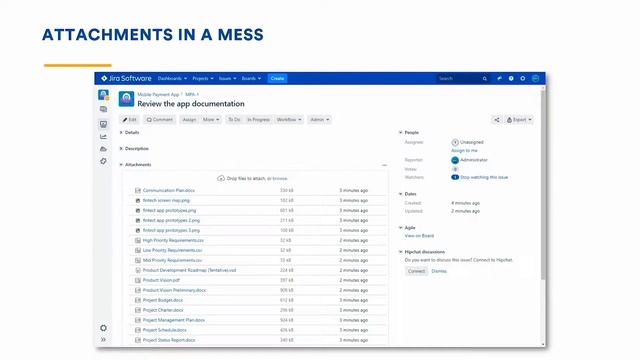Click the In Progress status button

point(258,120)
